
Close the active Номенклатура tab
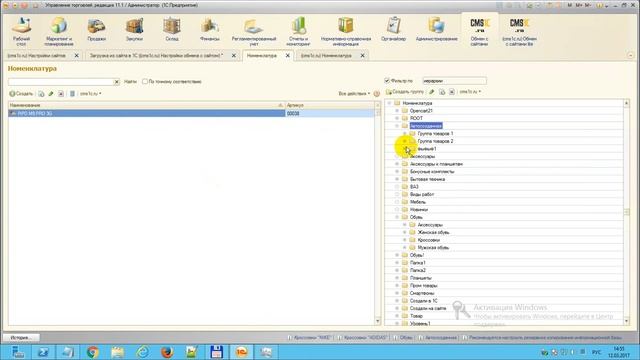(287, 56)
